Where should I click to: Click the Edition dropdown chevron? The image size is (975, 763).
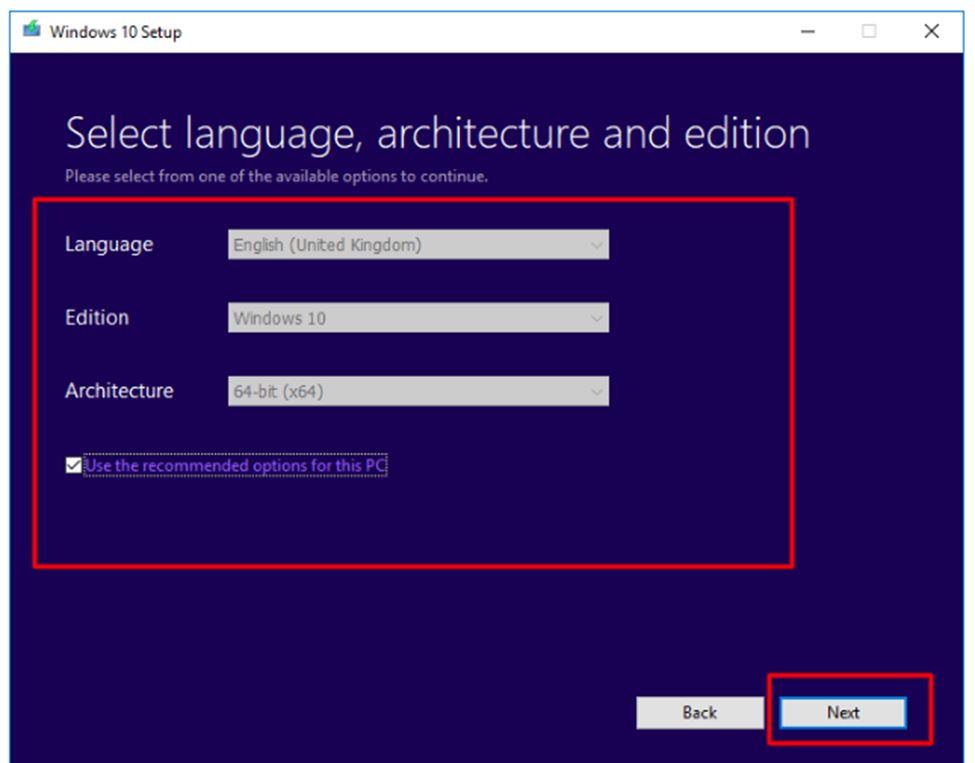tap(597, 317)
